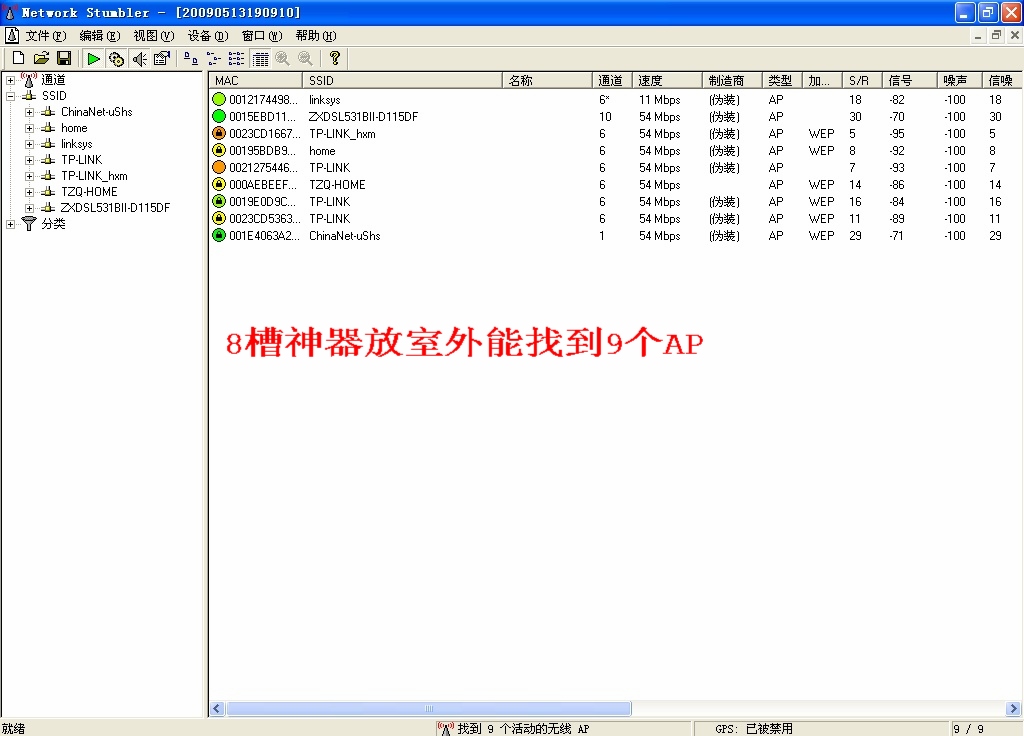The width and height of the screenshot is (1024, 736).
Task: Sort by the 信号 column header
Action: pos(910,80)
